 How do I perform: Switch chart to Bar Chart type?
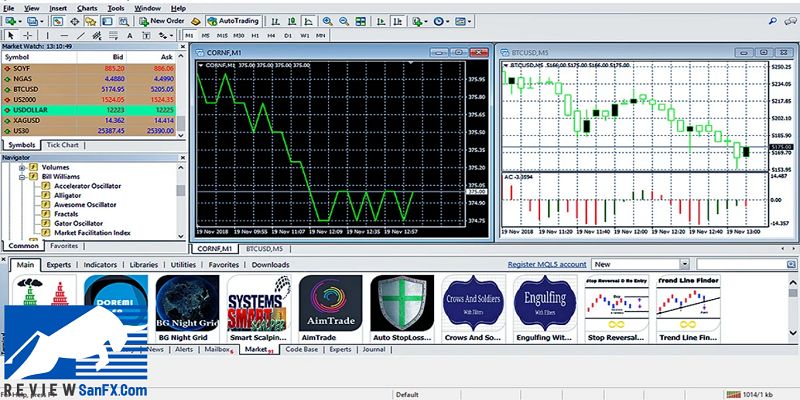click(x=276, y=21)
